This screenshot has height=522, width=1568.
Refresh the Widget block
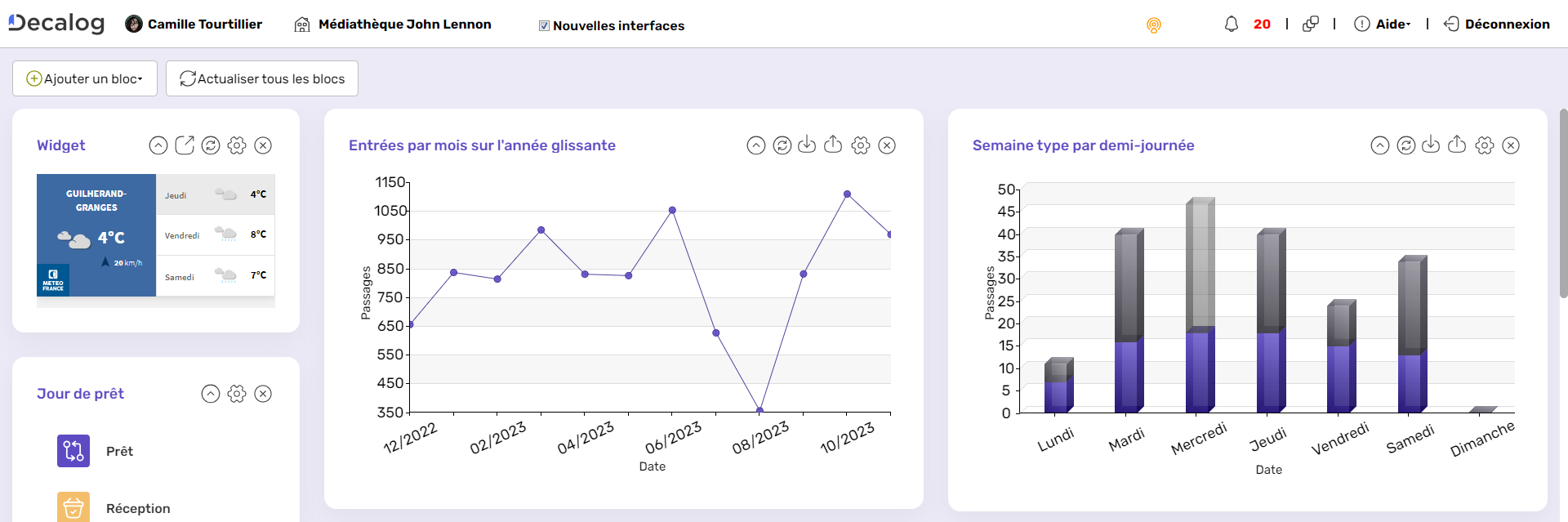point(211,145)
